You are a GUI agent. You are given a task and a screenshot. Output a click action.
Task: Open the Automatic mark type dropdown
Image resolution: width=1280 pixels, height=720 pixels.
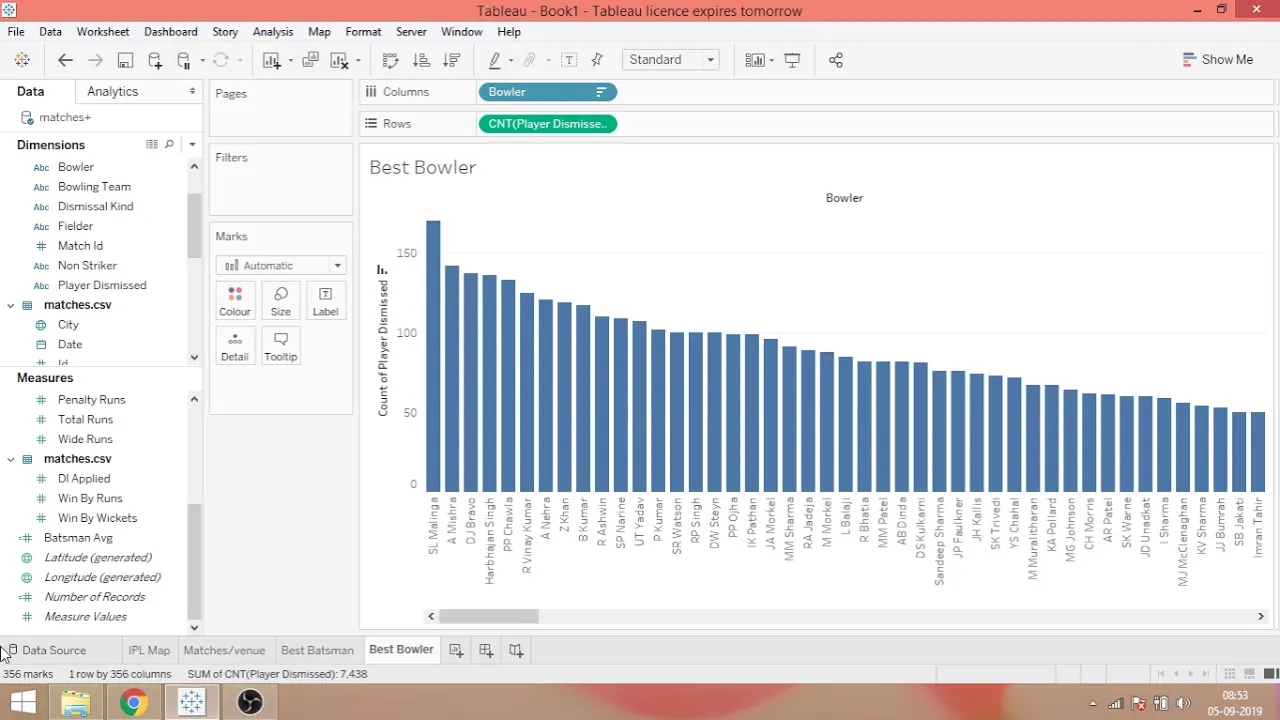pyautogui.click(x=281, y=265)
